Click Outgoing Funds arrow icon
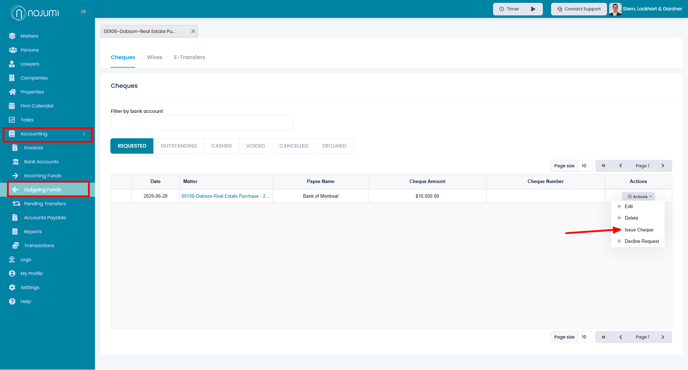 [x=15, y=190]
